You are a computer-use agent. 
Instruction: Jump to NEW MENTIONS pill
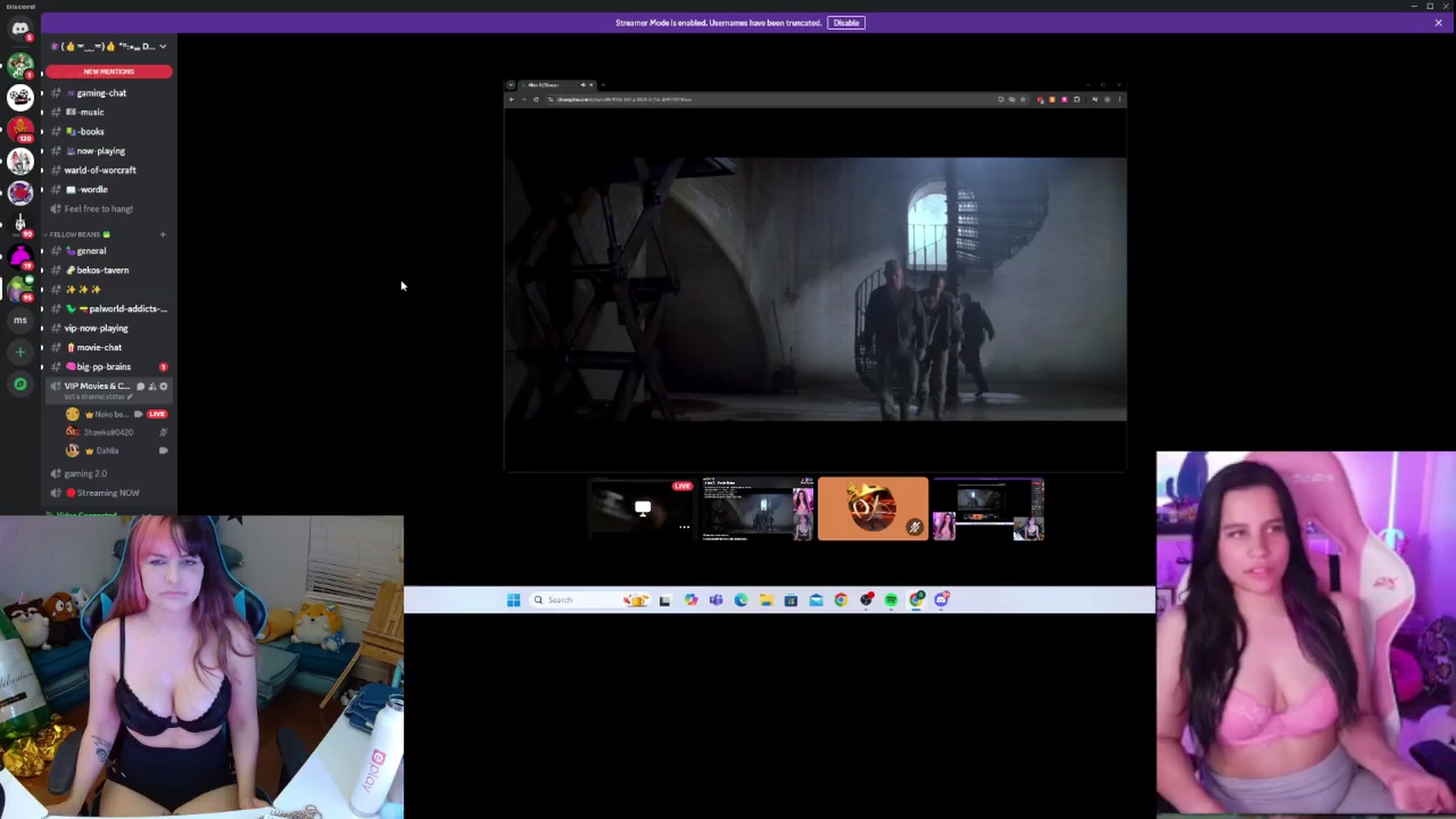(x=109, y=71)
